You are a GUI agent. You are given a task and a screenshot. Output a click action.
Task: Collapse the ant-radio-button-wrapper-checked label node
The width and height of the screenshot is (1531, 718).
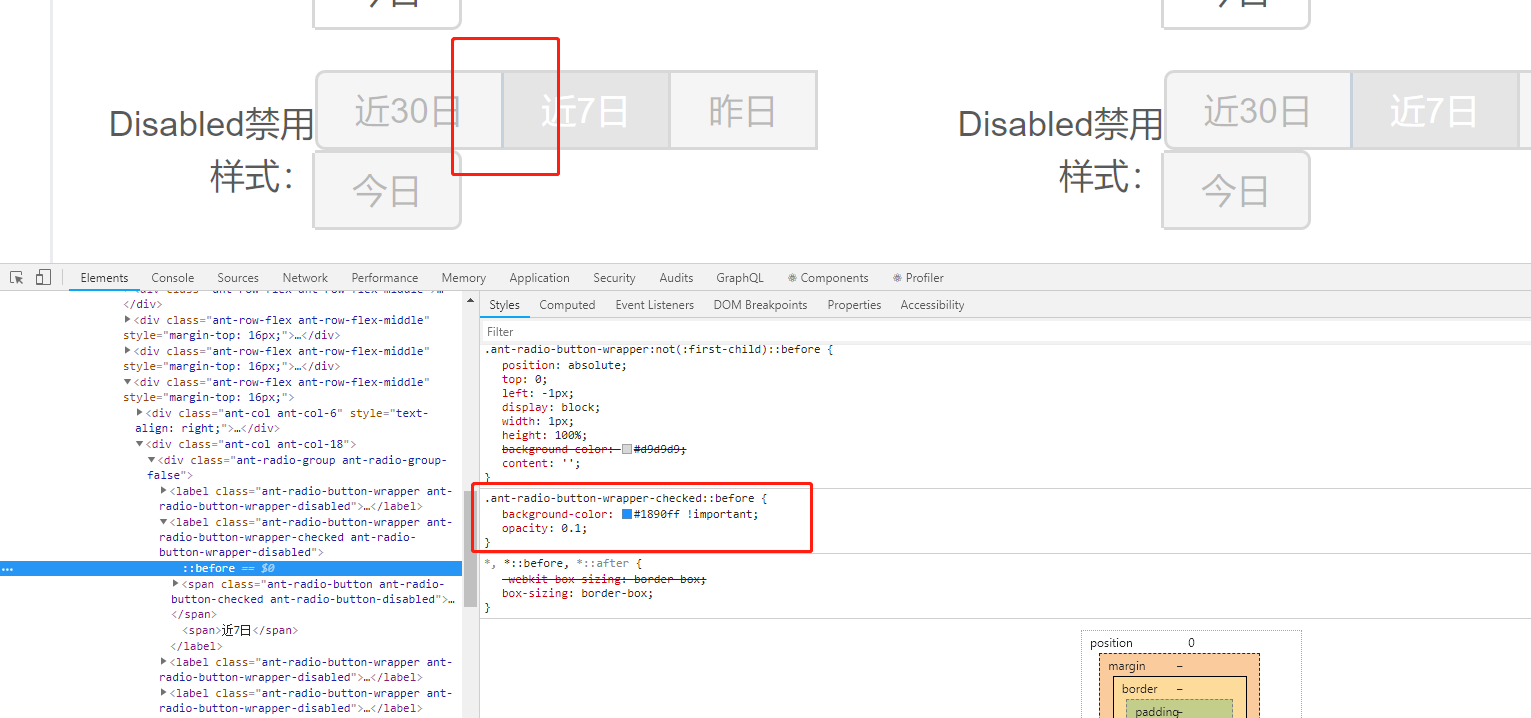[164, 522]
